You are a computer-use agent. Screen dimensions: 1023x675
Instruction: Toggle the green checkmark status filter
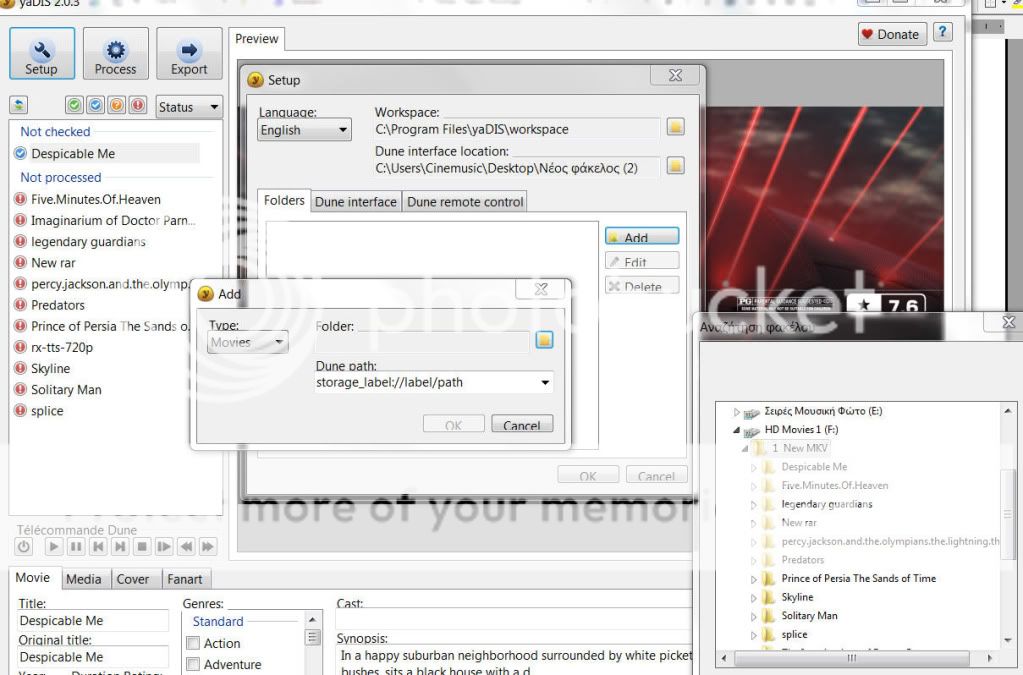coord(74,106)
